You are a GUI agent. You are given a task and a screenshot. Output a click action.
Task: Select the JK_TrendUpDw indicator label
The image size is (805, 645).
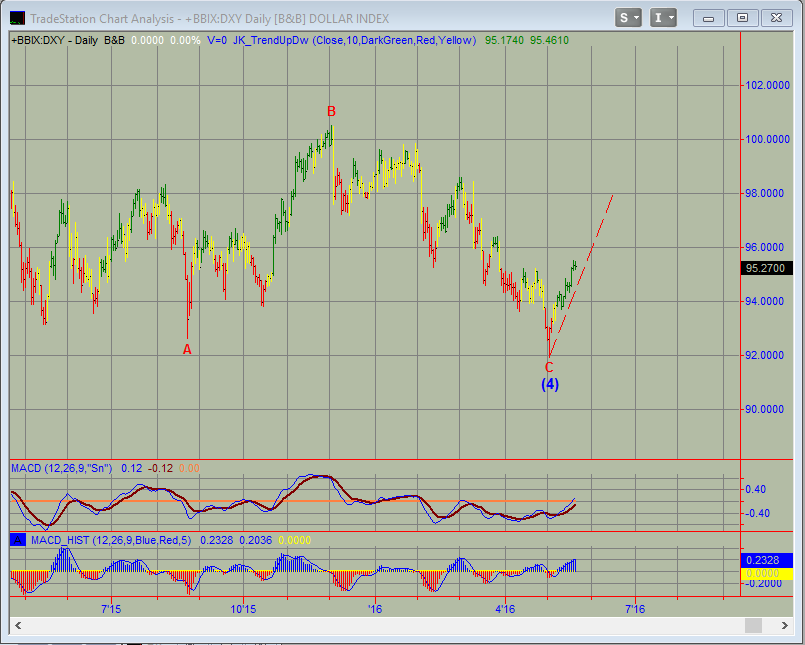tap(354, 41)
